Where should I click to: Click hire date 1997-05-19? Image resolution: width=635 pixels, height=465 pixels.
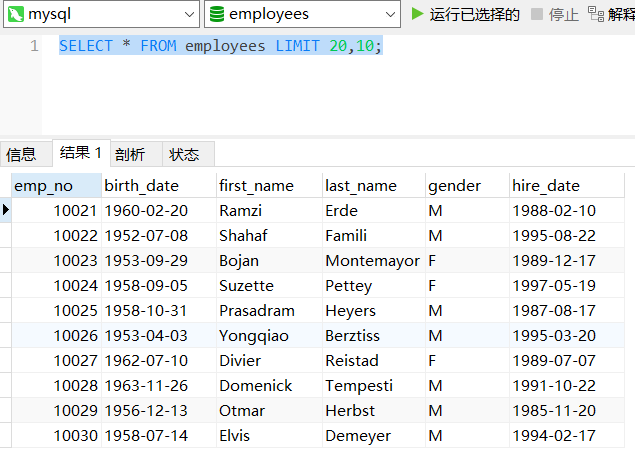554,286
